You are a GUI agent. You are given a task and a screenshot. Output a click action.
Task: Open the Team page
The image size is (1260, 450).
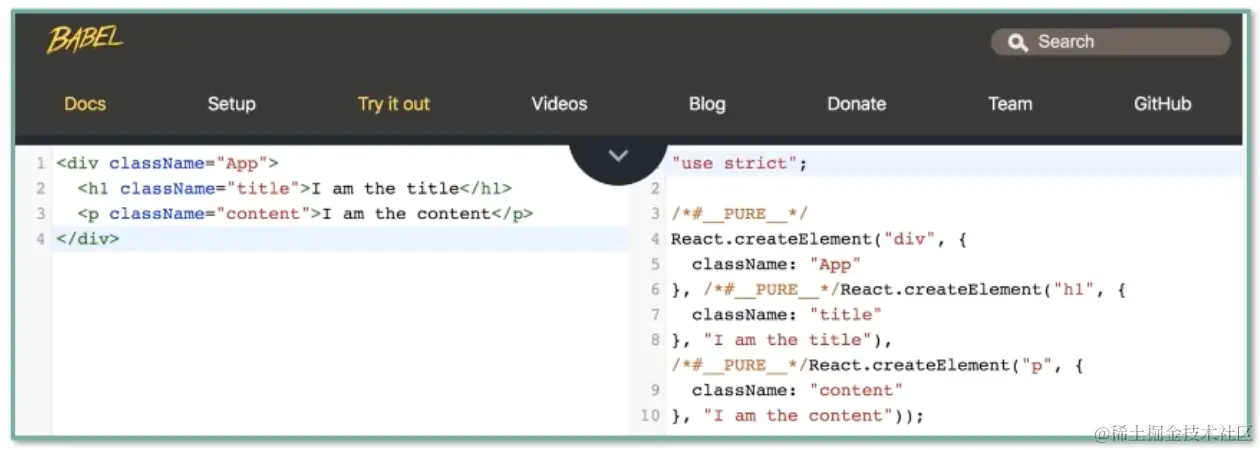click(1010, 104)
